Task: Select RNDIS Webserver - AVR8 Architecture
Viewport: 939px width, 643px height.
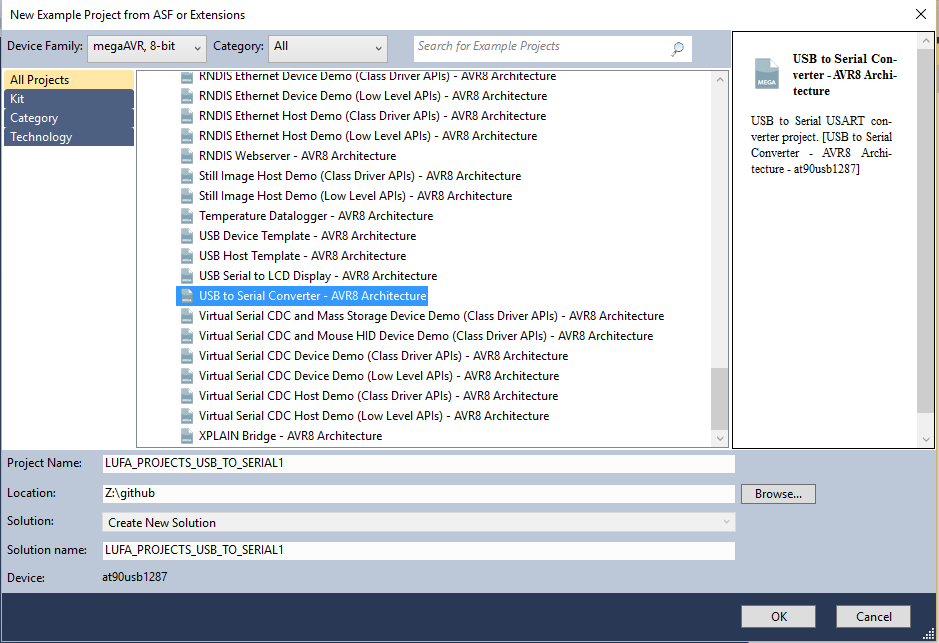Action: point(298,156)
